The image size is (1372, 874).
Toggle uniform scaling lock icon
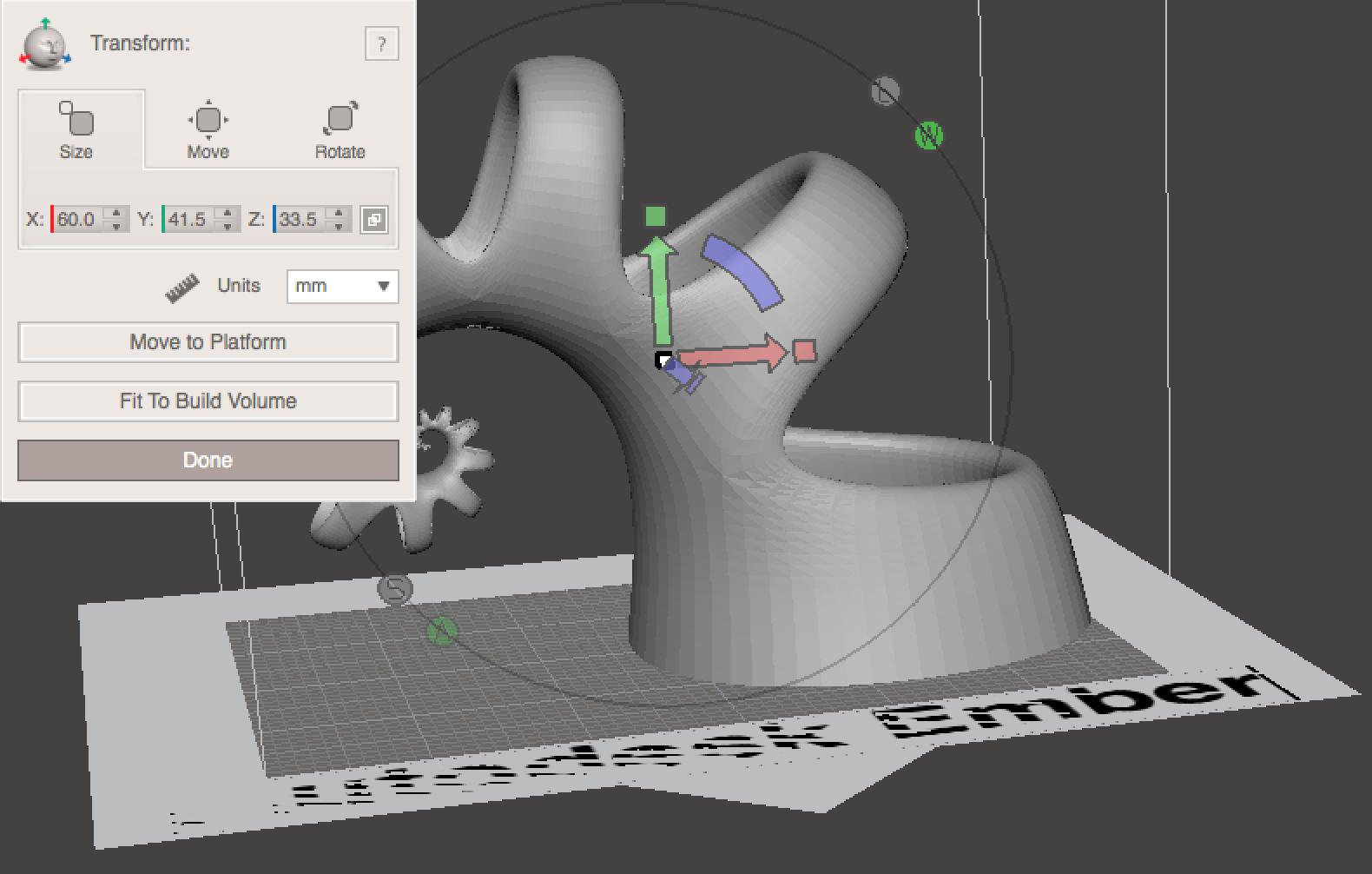click(x=374, y=220)
